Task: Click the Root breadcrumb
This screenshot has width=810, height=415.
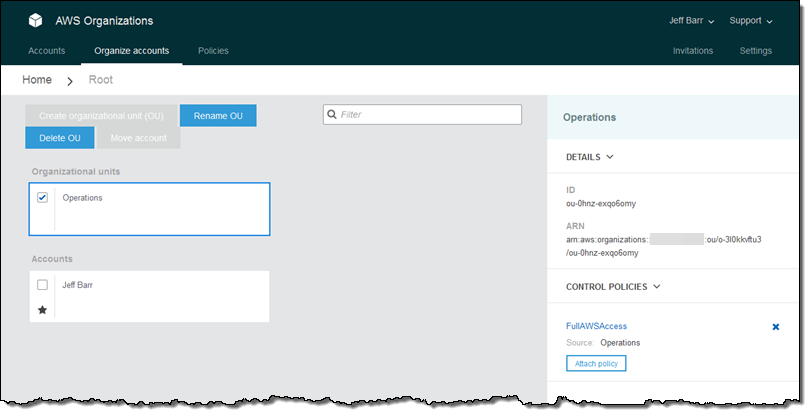Action: point(101,80)
